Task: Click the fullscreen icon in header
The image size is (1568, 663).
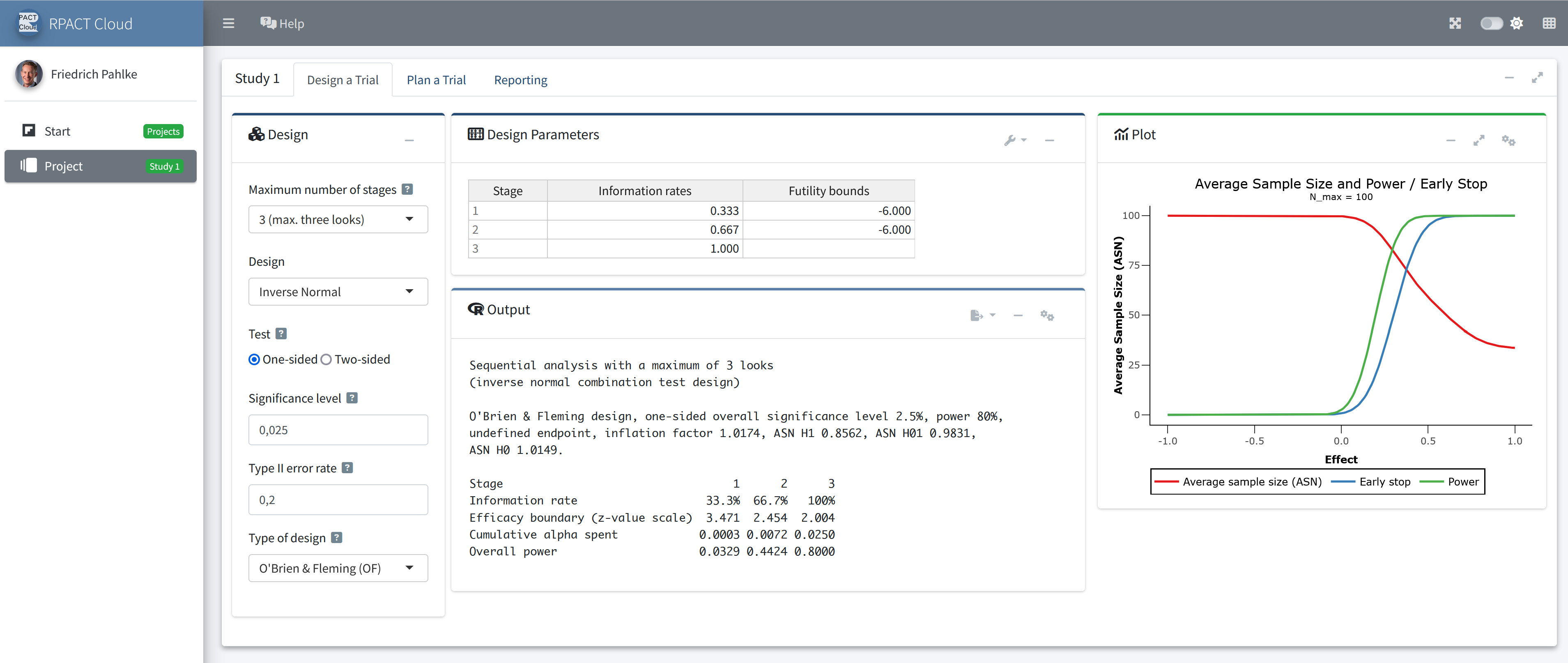Action: click(1455, 23)
